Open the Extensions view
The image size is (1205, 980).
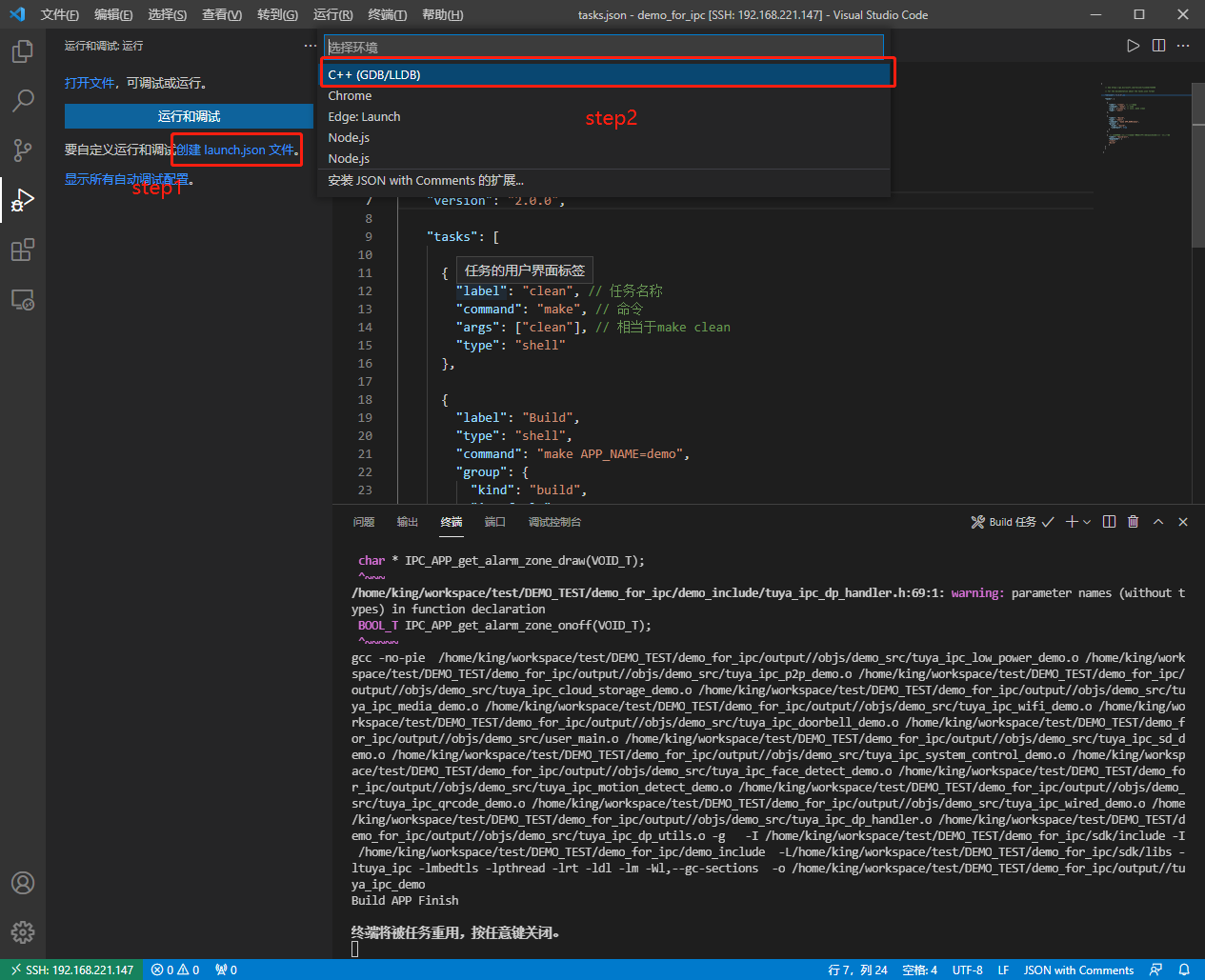(x=23, y=250)
